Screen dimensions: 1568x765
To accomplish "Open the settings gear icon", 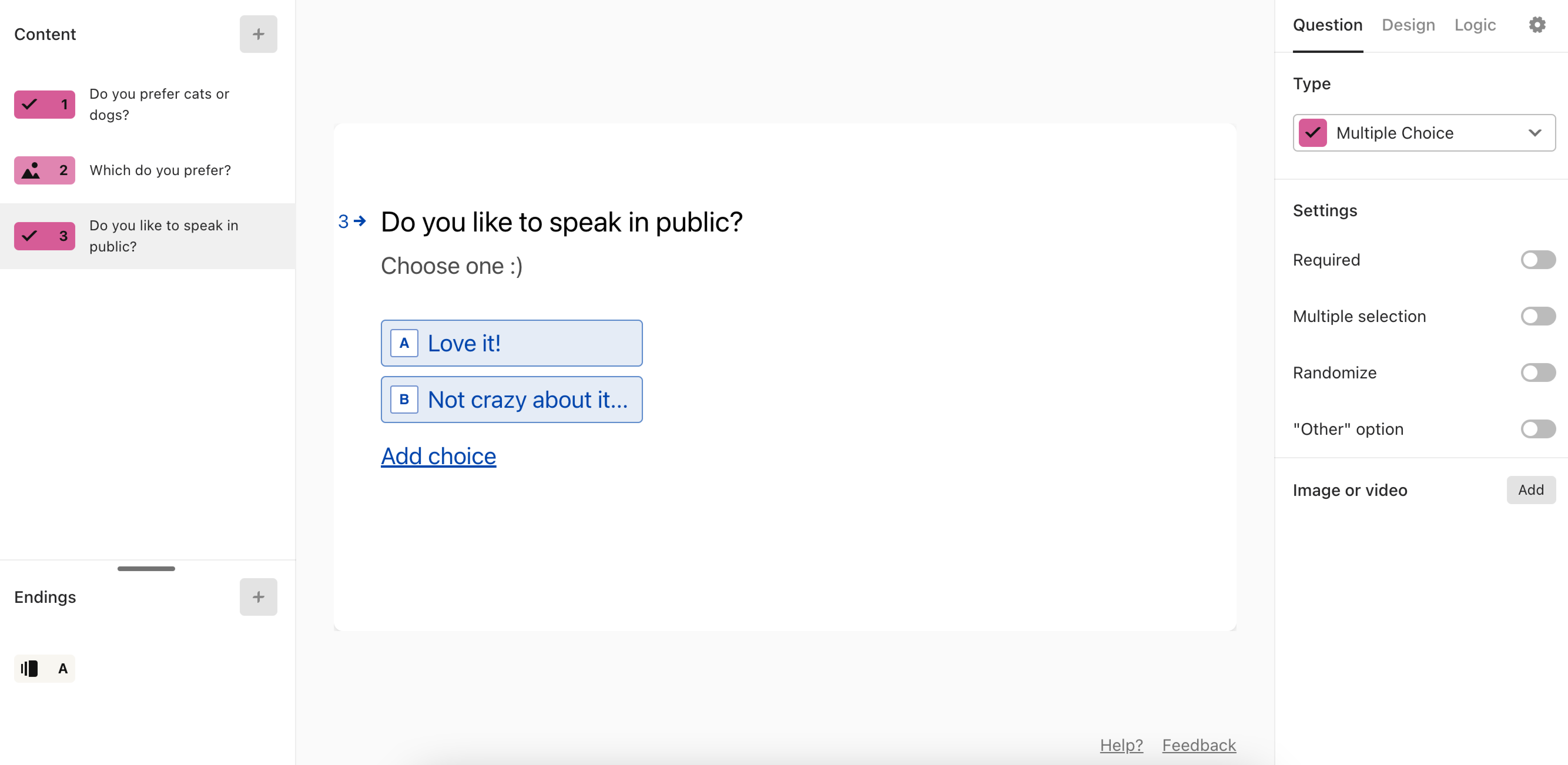I will coord(1537,25).
